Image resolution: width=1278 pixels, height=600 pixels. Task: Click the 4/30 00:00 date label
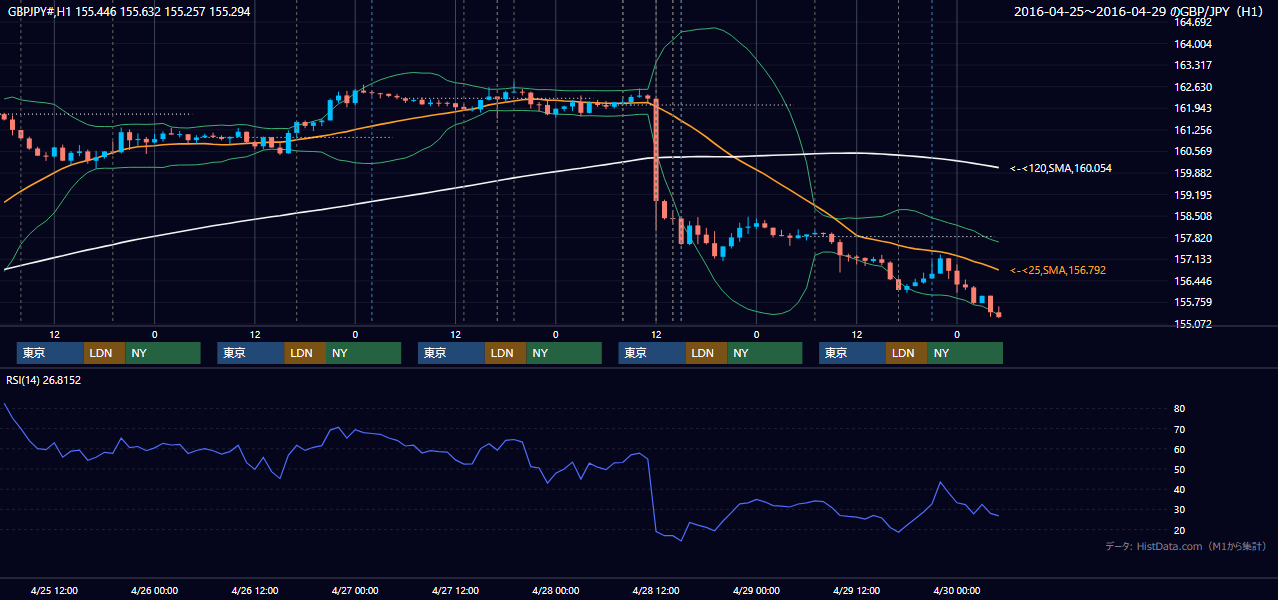pos(956,590)
